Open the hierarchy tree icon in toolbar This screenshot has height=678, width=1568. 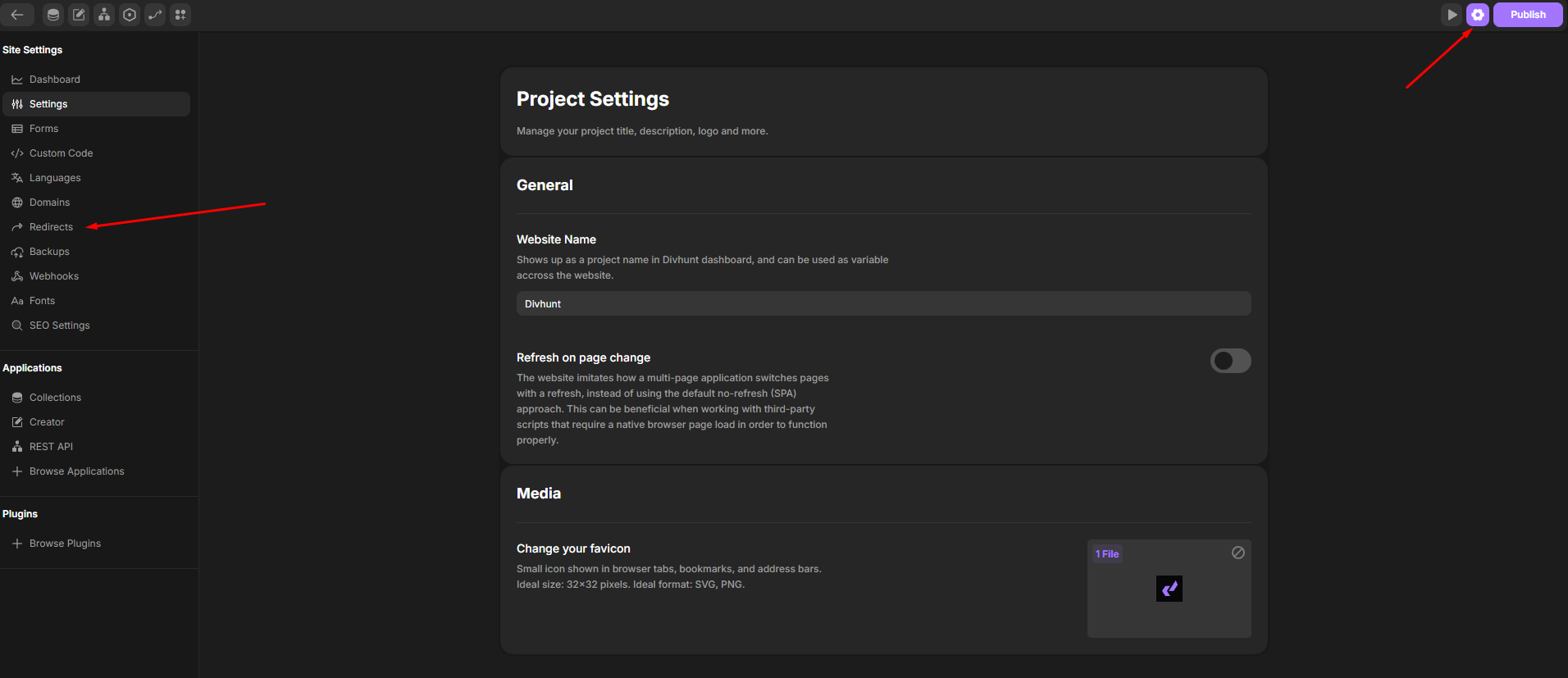point(104,15)
